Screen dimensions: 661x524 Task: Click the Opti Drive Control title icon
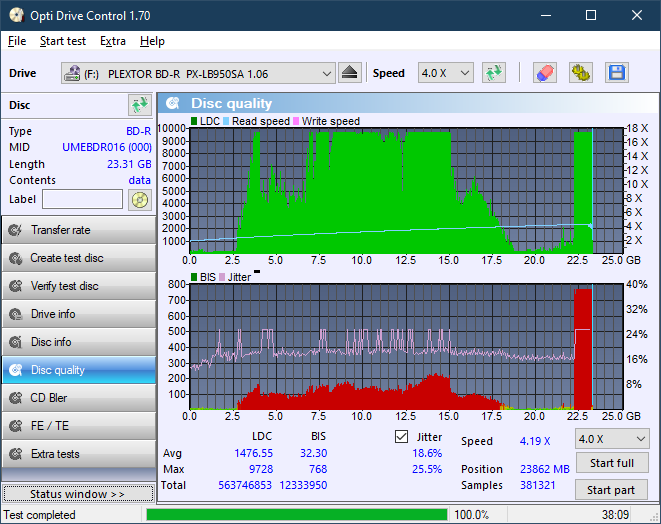(16, 16)
